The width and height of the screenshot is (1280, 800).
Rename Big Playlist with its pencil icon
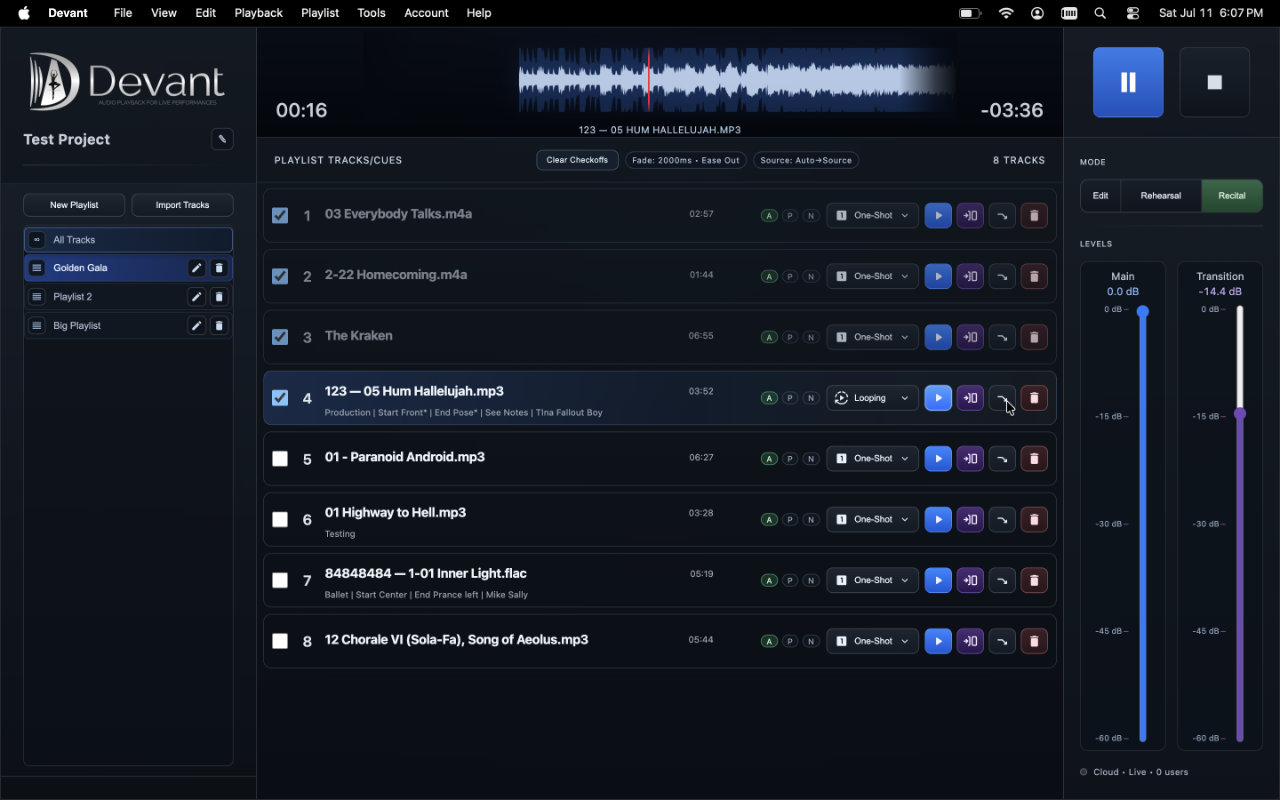pyautogui.click(x=197, y=326)
